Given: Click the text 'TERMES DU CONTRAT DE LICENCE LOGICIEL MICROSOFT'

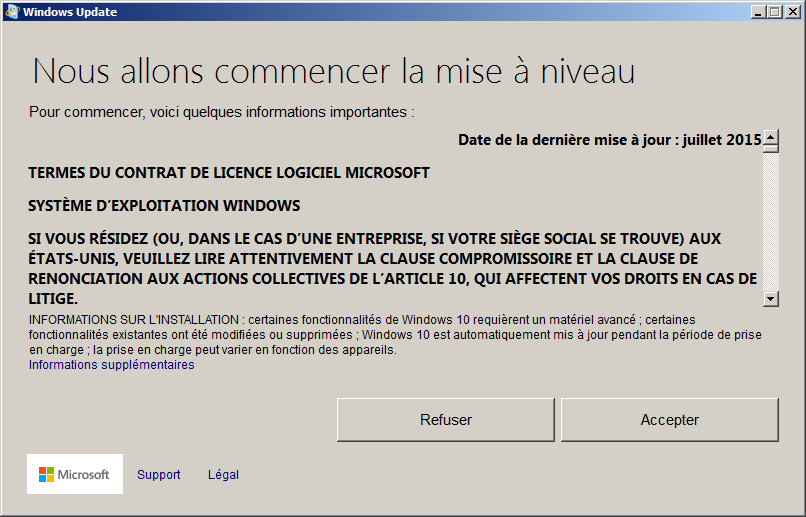Looking at the screenshot, I should 229,173.
